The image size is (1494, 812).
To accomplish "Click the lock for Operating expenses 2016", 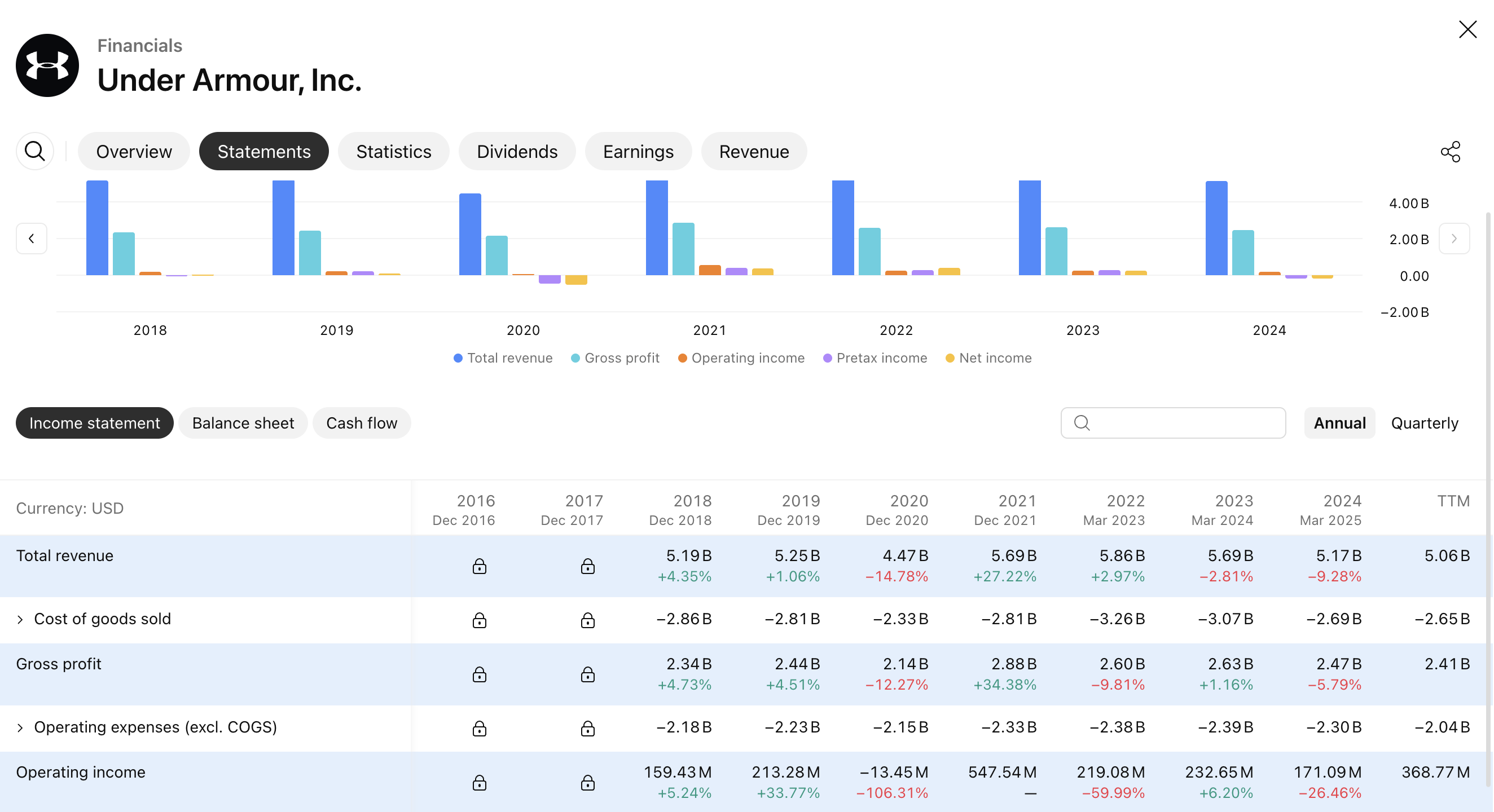I will click(479, 728).
